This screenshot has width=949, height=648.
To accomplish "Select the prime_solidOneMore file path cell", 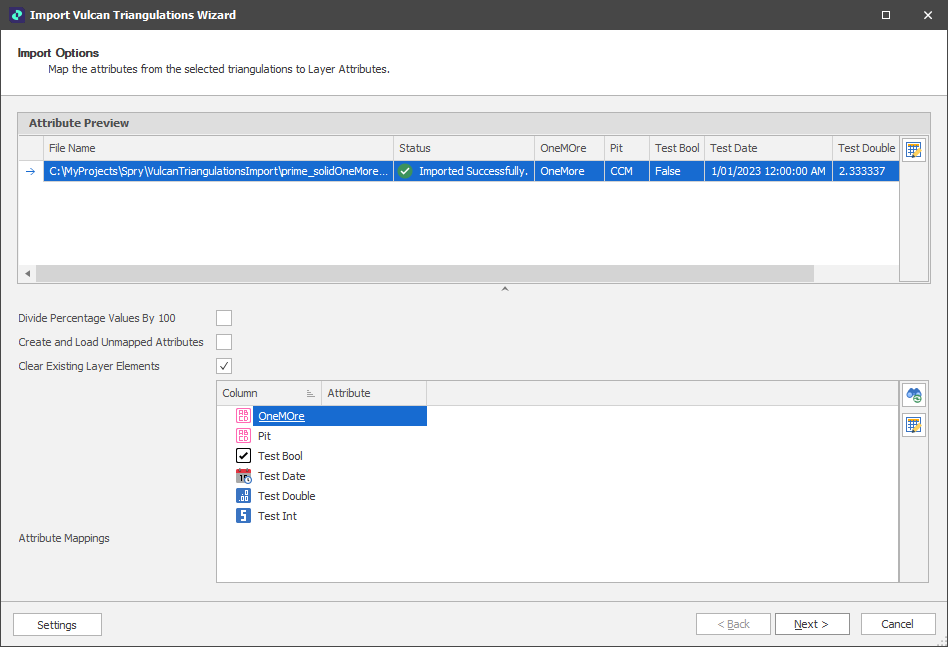I will coord(218,171).
